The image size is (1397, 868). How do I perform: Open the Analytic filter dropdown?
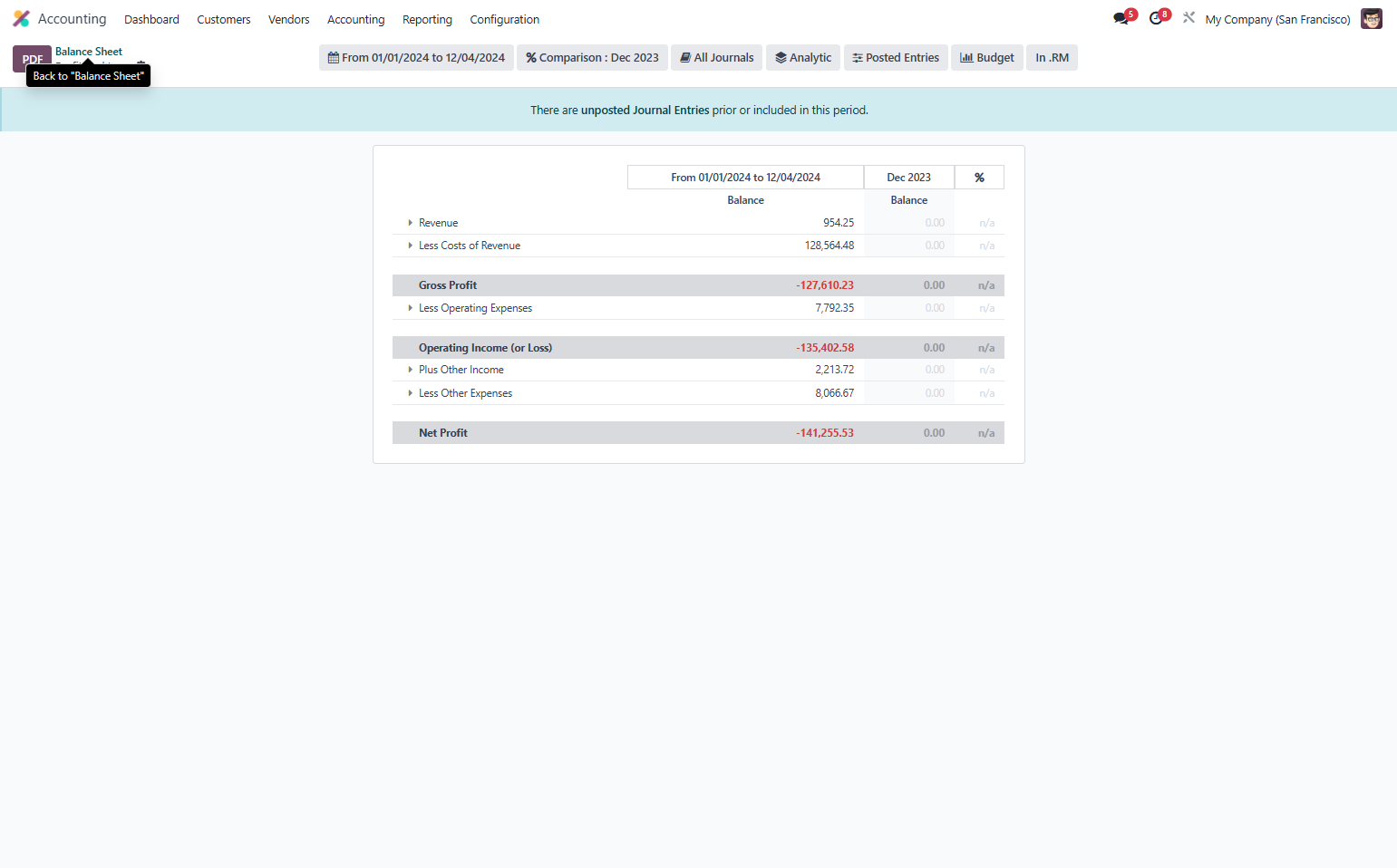pyautogui.click(x=803, y=58)
